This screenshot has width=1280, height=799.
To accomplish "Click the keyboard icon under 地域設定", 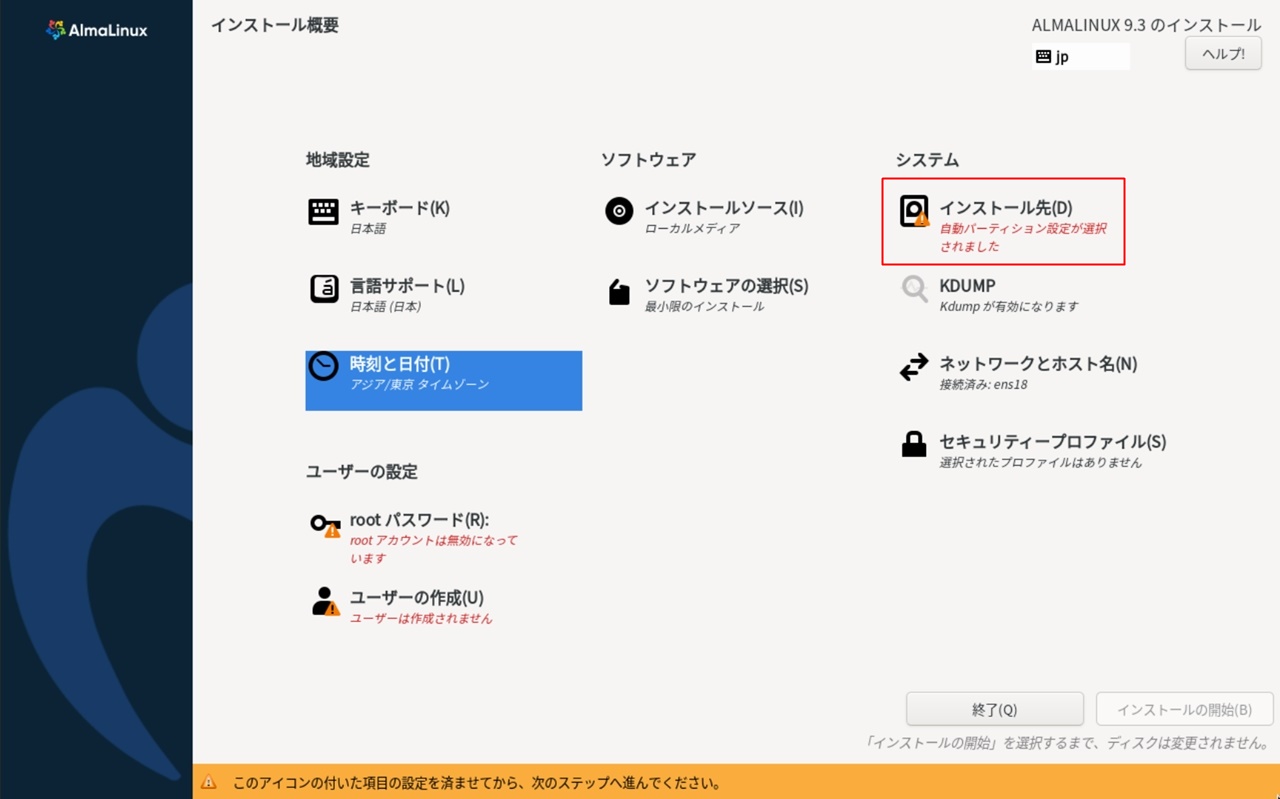I will 323,212.
